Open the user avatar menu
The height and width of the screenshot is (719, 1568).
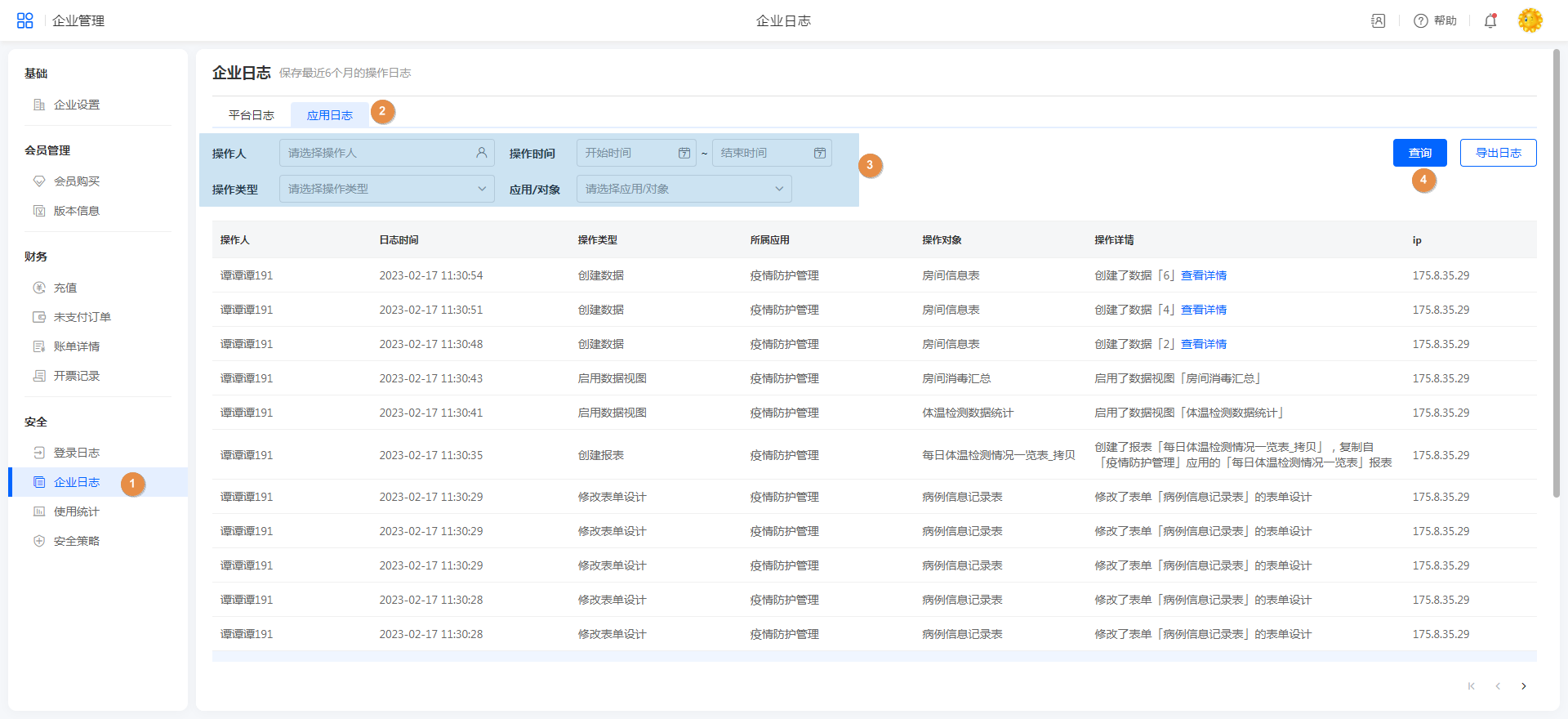(1530, 20)
